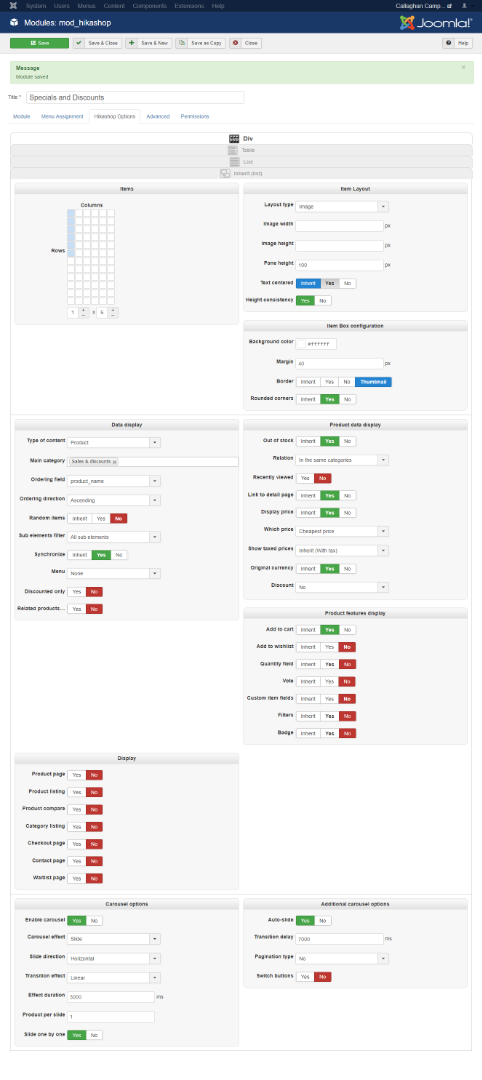482x1080 pixels.
Task: Select the Div layout icon
Action: click(x=234, y=138)
